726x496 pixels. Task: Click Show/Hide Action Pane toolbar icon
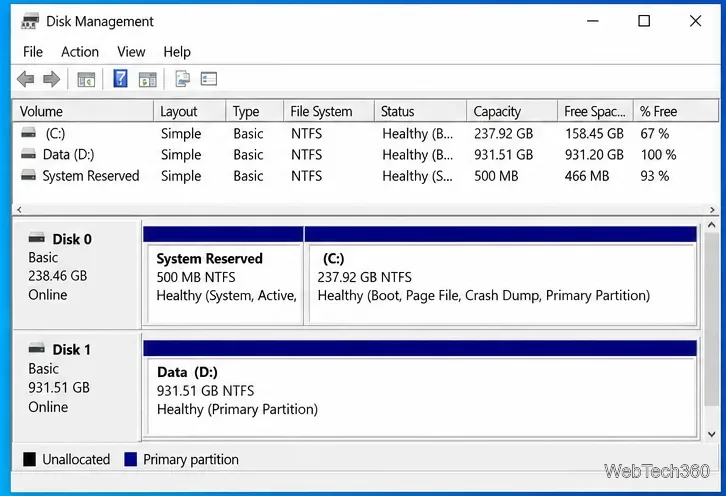(148, 79)
